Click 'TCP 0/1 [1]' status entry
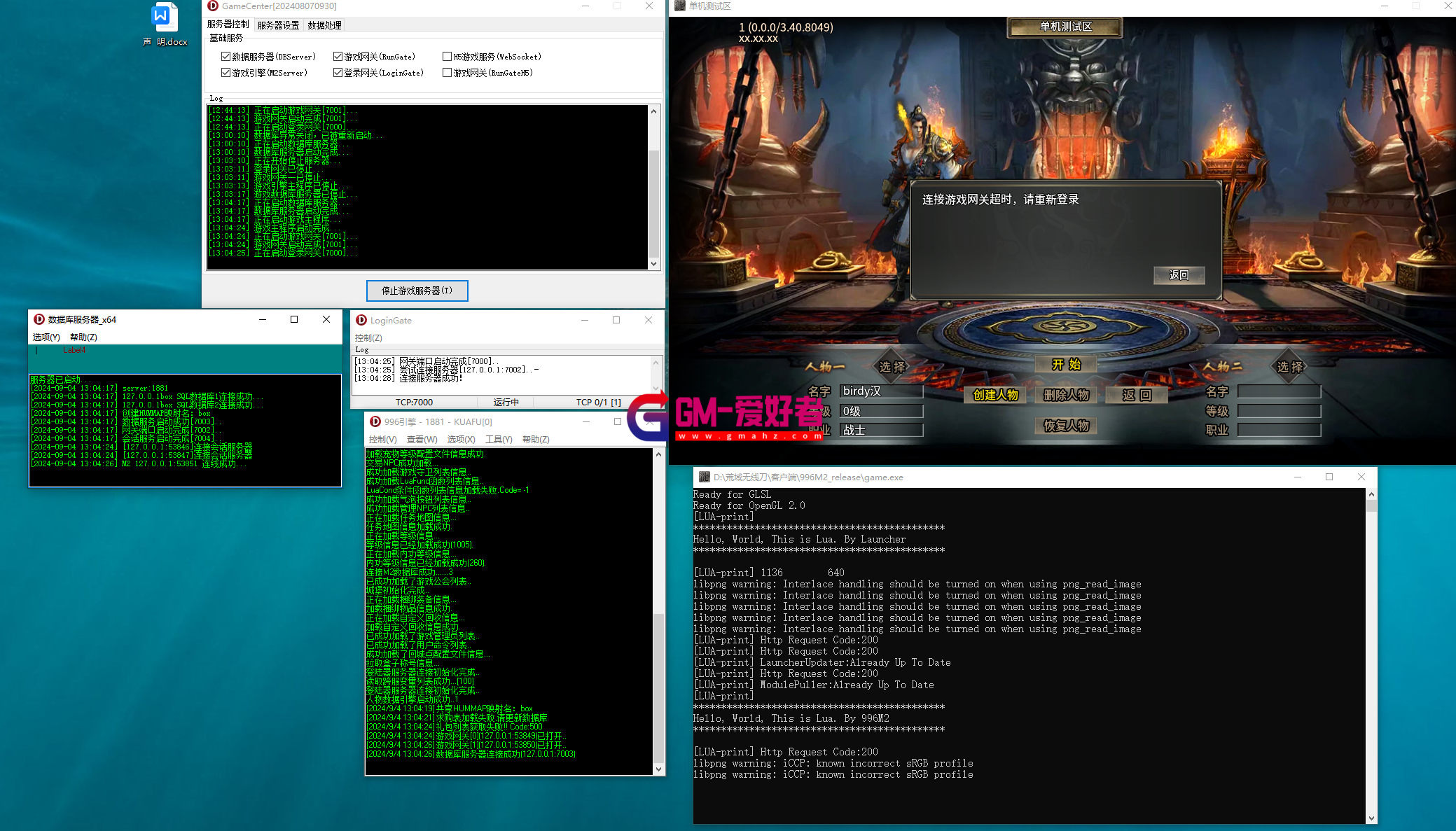The width and height of the screenshot is (1456, 831). [x=598, y=403]
